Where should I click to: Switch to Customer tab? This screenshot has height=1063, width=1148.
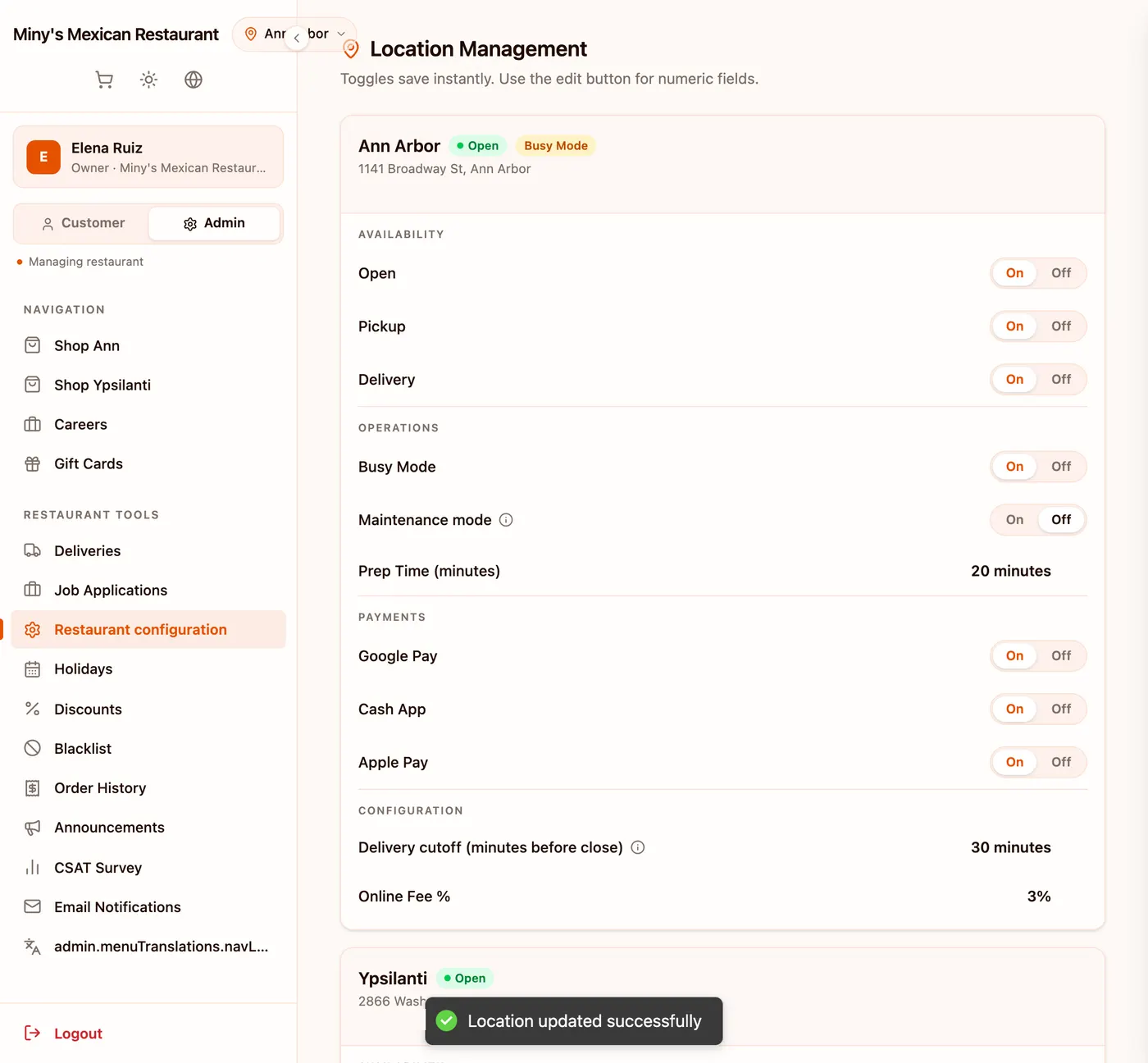pyautogui.click(x=82, y=223)
